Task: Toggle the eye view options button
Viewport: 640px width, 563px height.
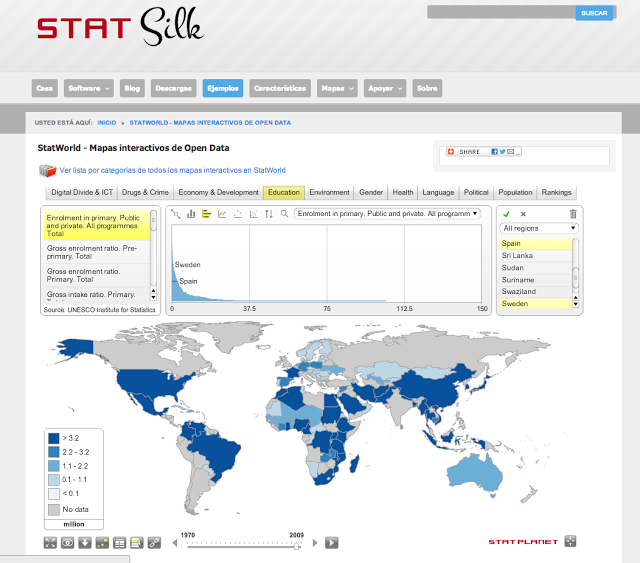Action: pos(67,543)
